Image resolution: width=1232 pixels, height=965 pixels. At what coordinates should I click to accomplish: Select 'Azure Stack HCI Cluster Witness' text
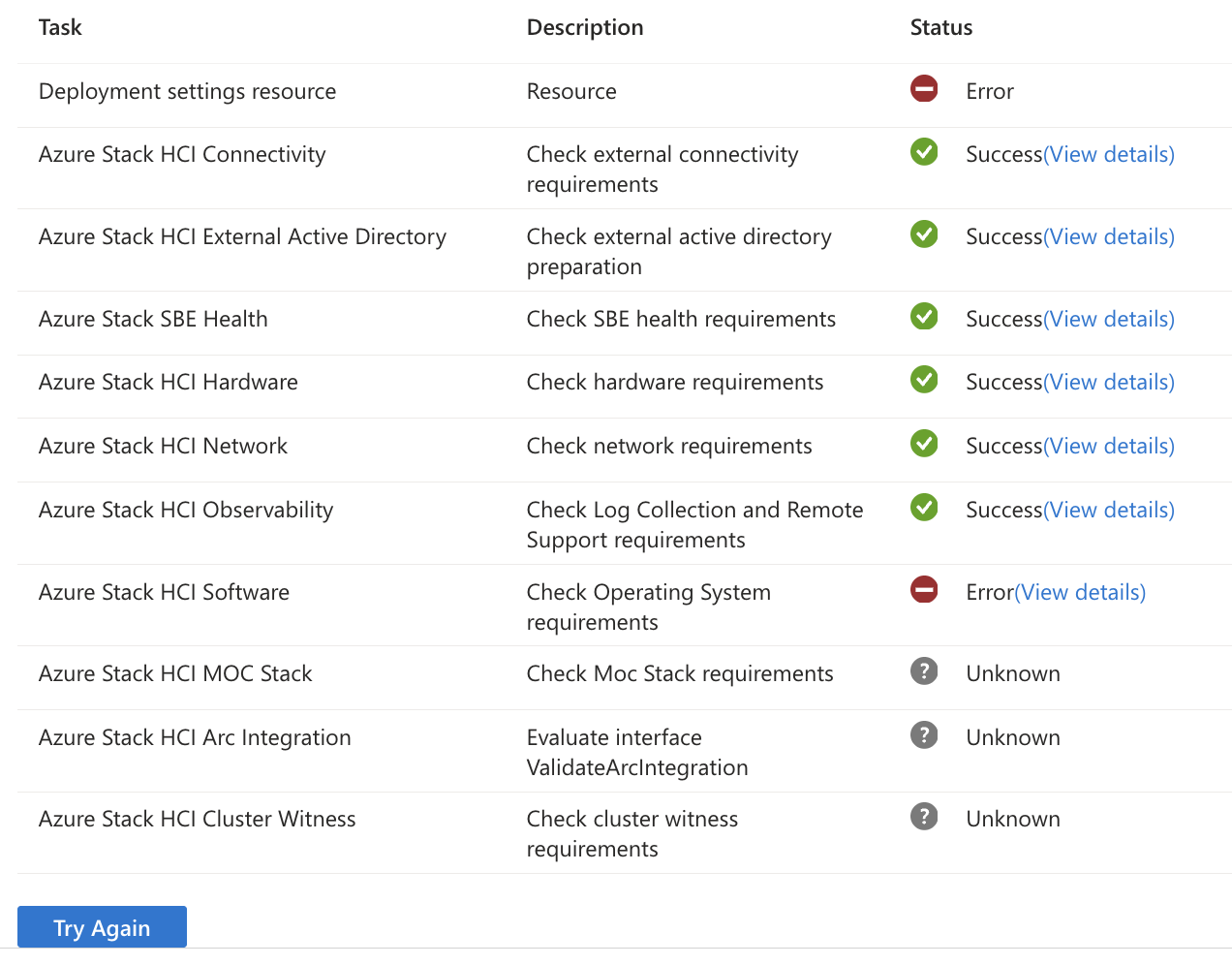(x=198, y=820)
